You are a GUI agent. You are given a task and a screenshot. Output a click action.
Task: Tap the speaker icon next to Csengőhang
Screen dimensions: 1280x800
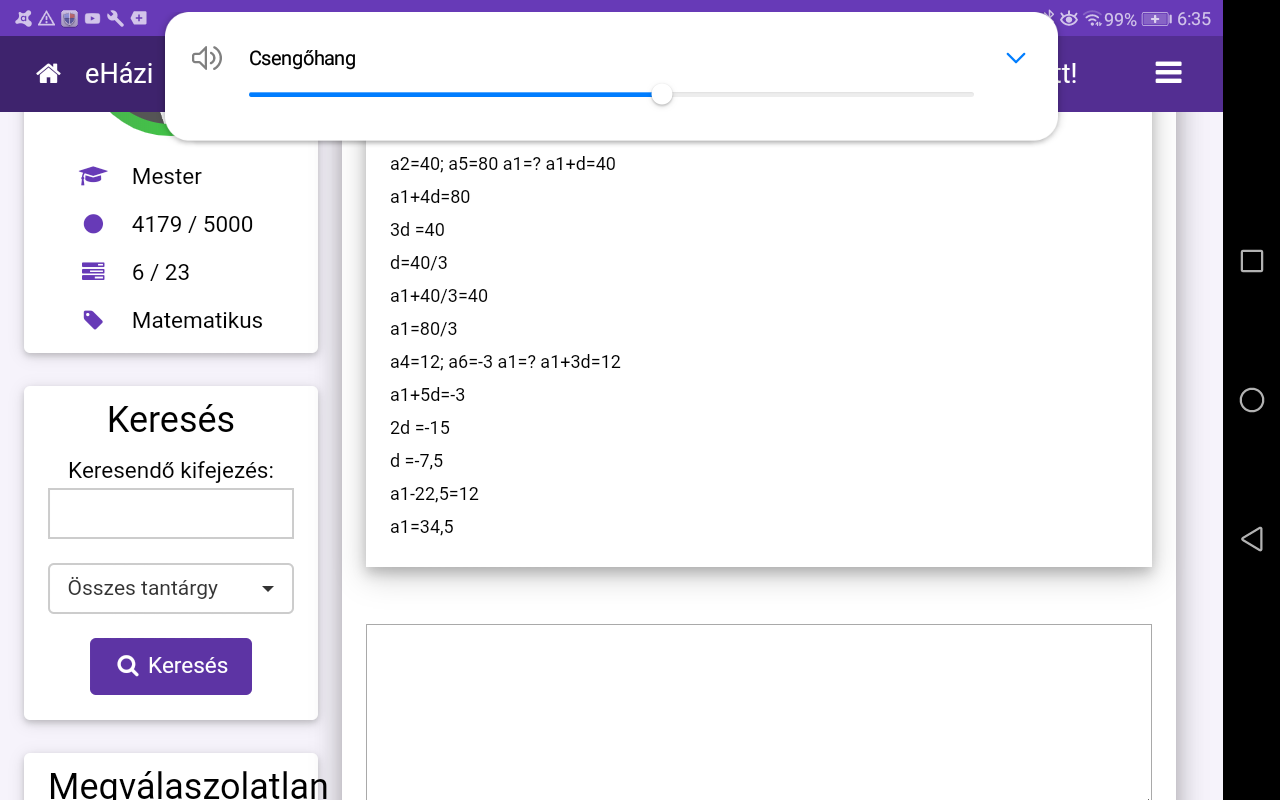(x=206, y=58)
